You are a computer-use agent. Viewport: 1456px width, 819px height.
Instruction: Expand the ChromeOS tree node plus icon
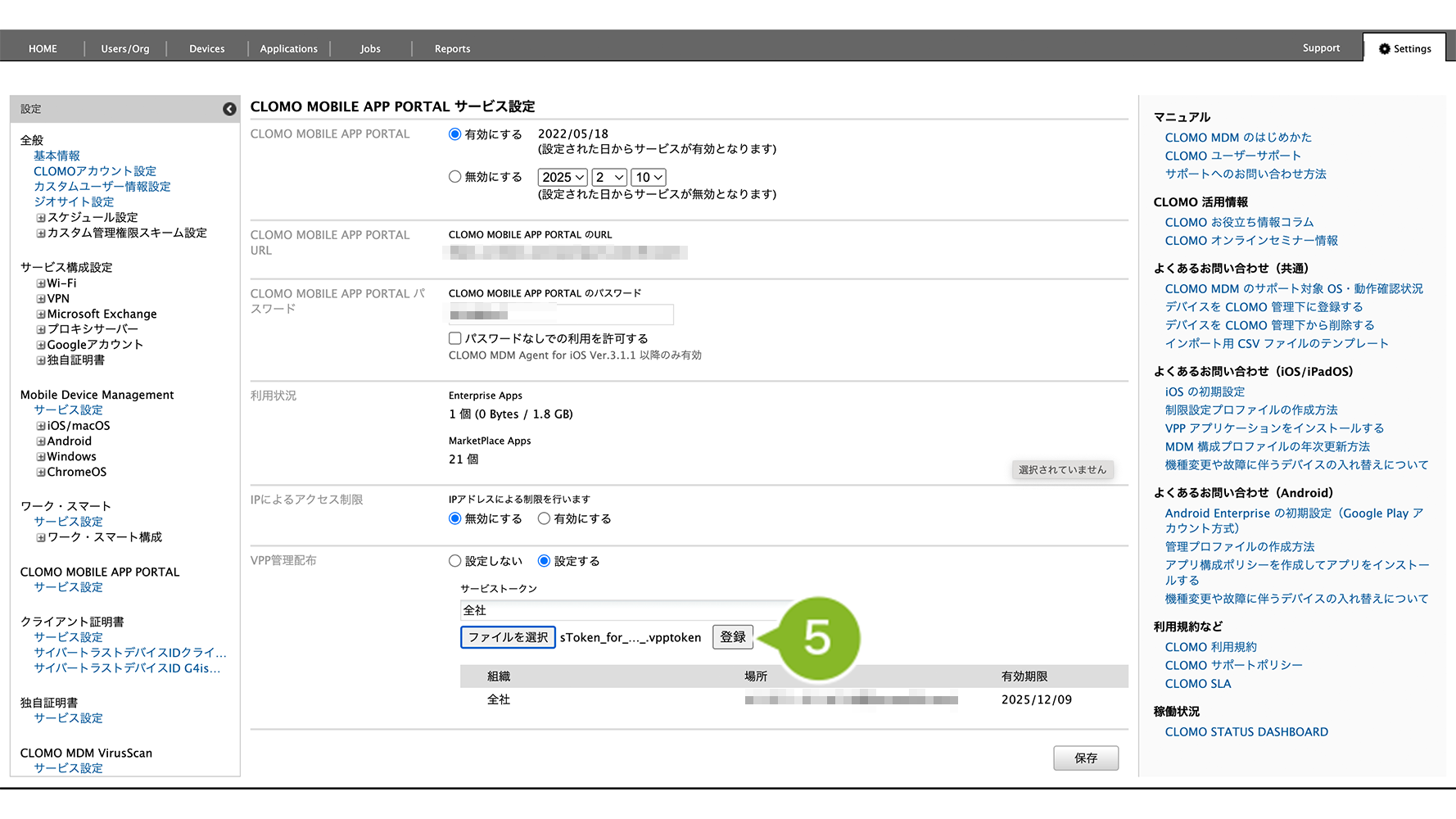[x=40, y=473]
